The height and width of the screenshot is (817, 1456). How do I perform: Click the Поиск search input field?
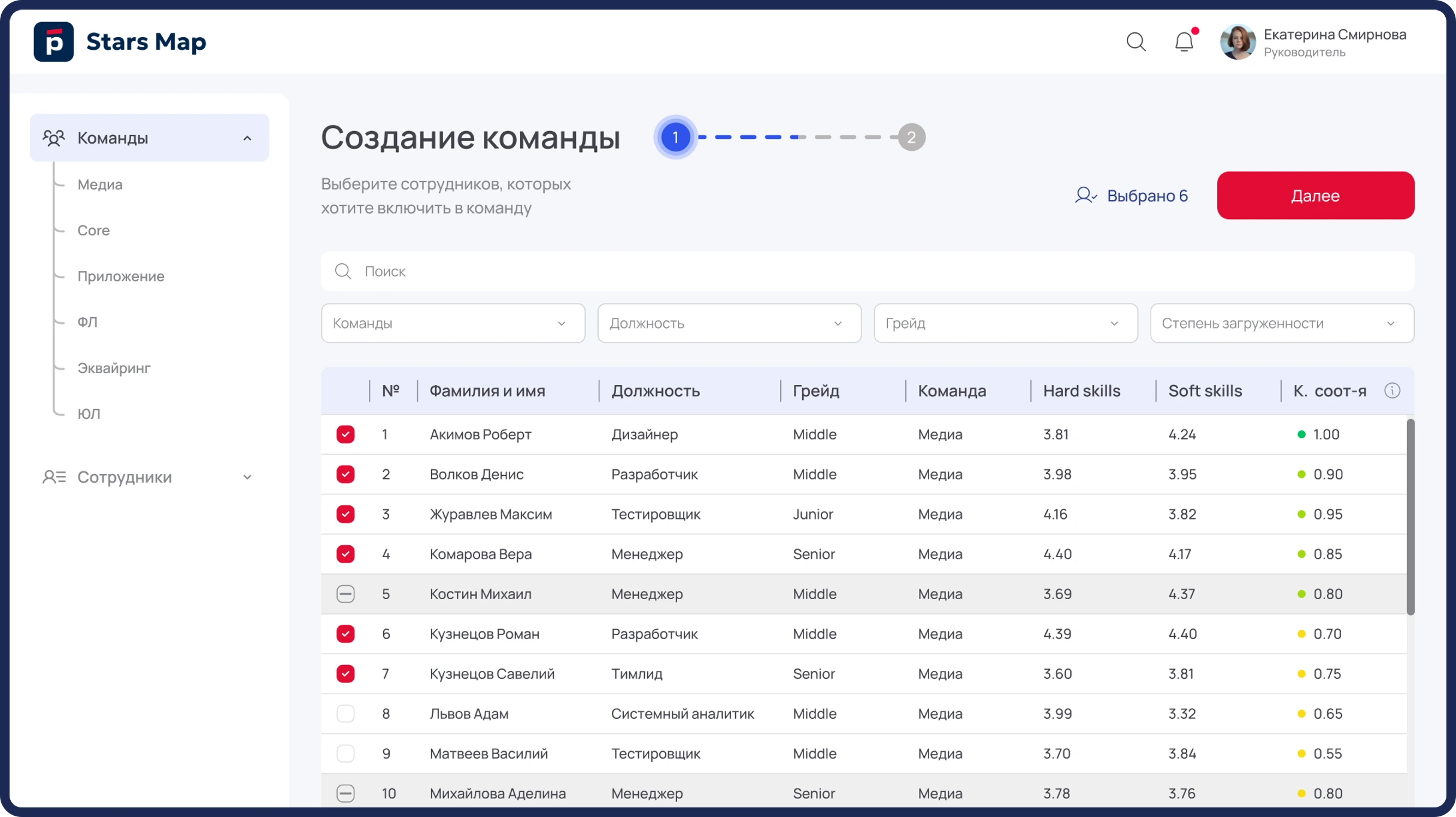pyautogui.click(x=867, y=271)
